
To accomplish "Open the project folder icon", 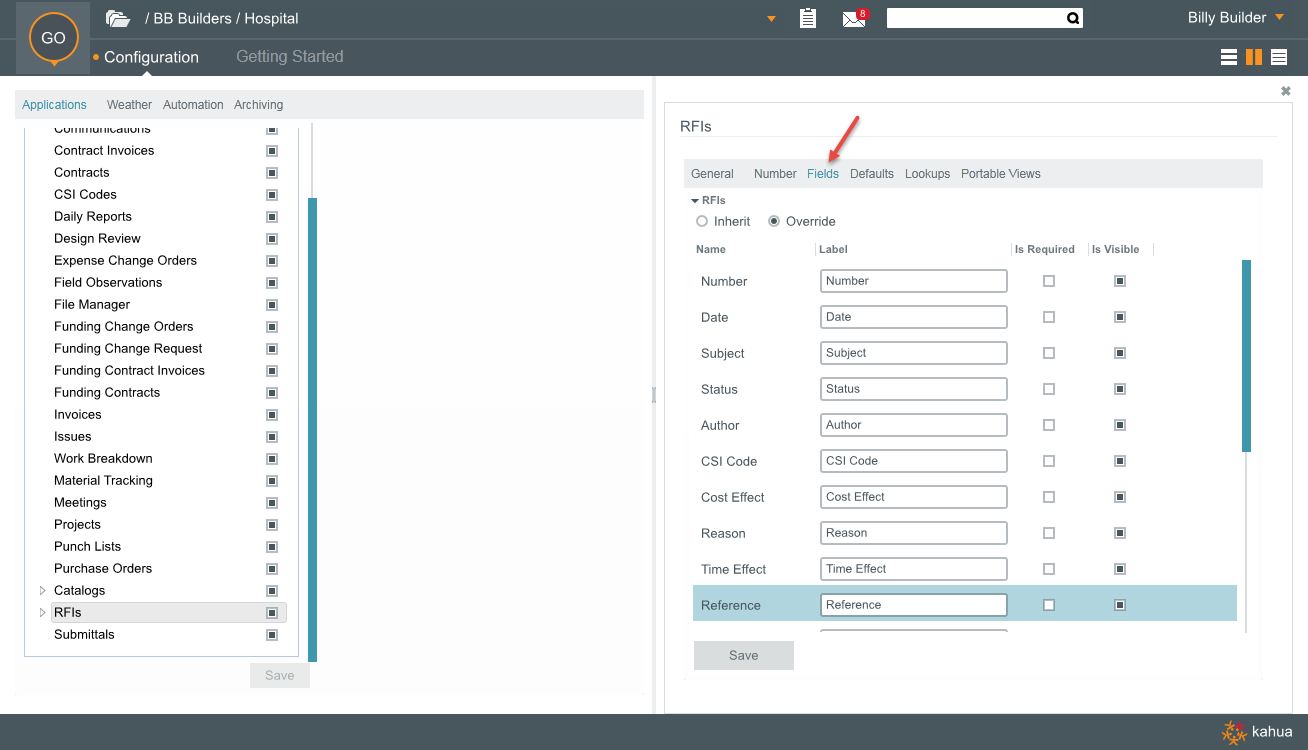I will coord(118,18).
